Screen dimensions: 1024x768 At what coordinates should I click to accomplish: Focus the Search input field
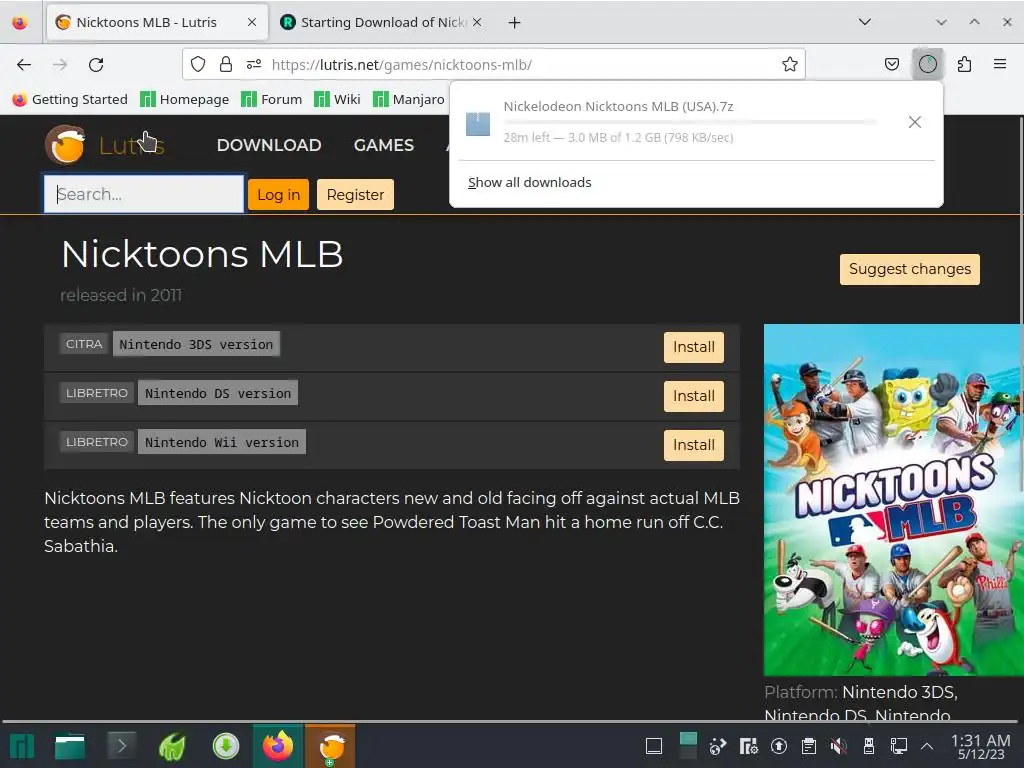(x=144, y=194)
